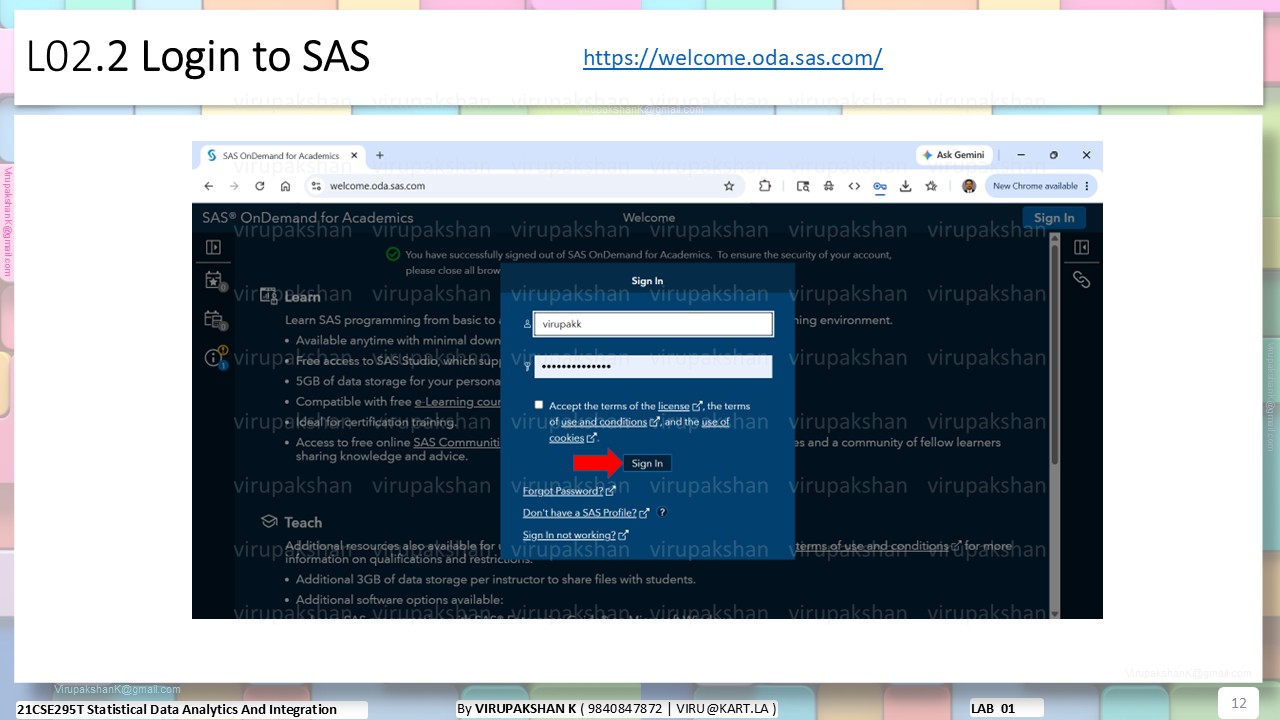Open the chain link icon in right sidebar
1280x720 pixels.
pyautogui.click(x=1081, y=280)
